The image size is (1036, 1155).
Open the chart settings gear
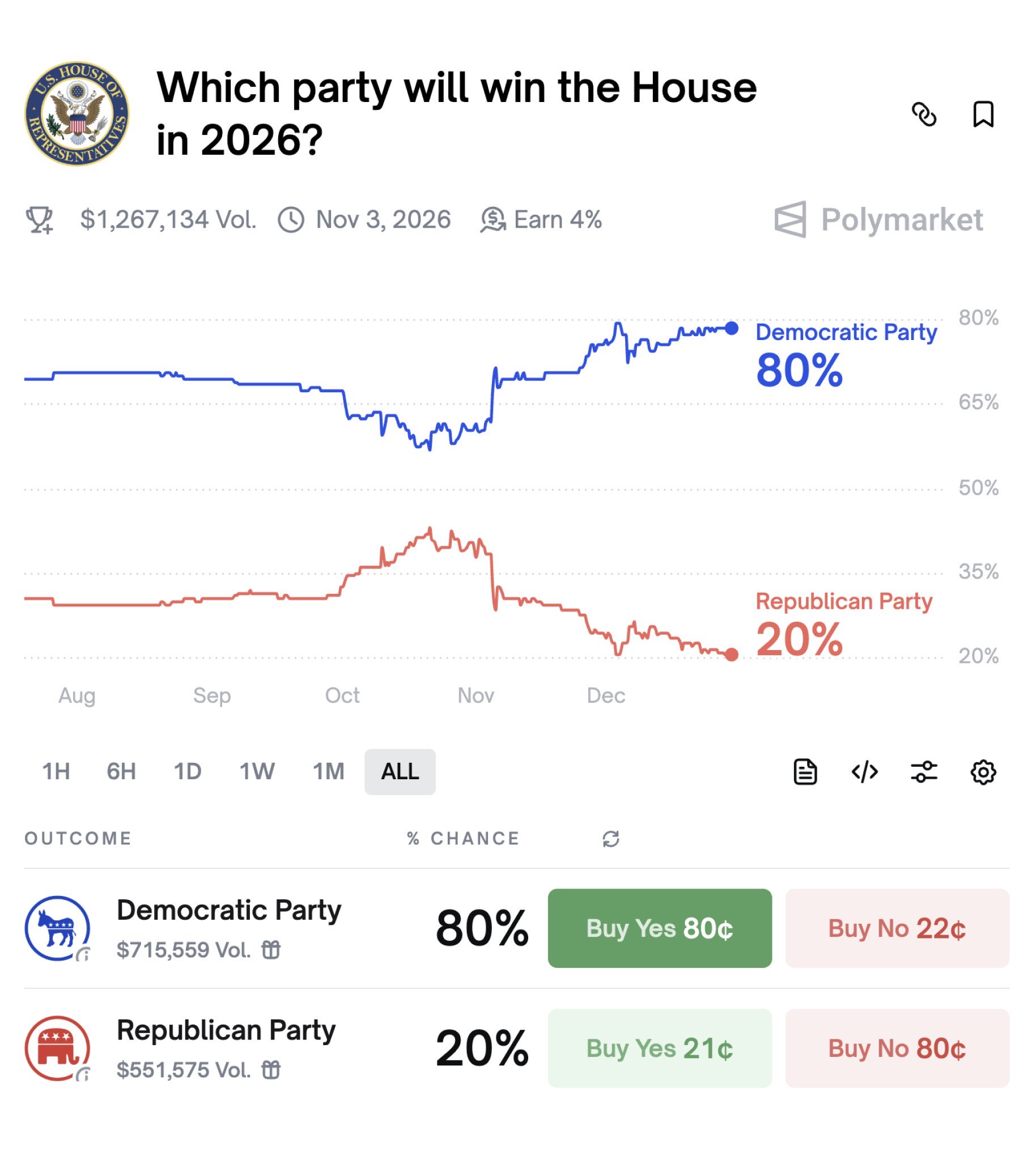click(983, 772)
